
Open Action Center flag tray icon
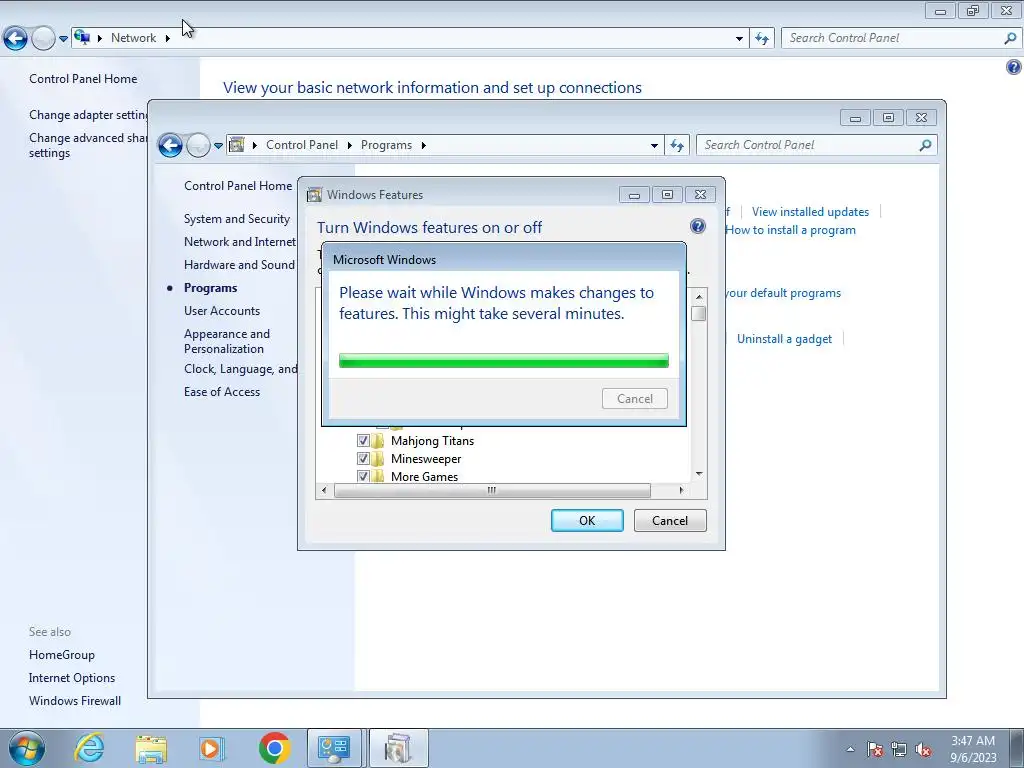coord(875,750)
